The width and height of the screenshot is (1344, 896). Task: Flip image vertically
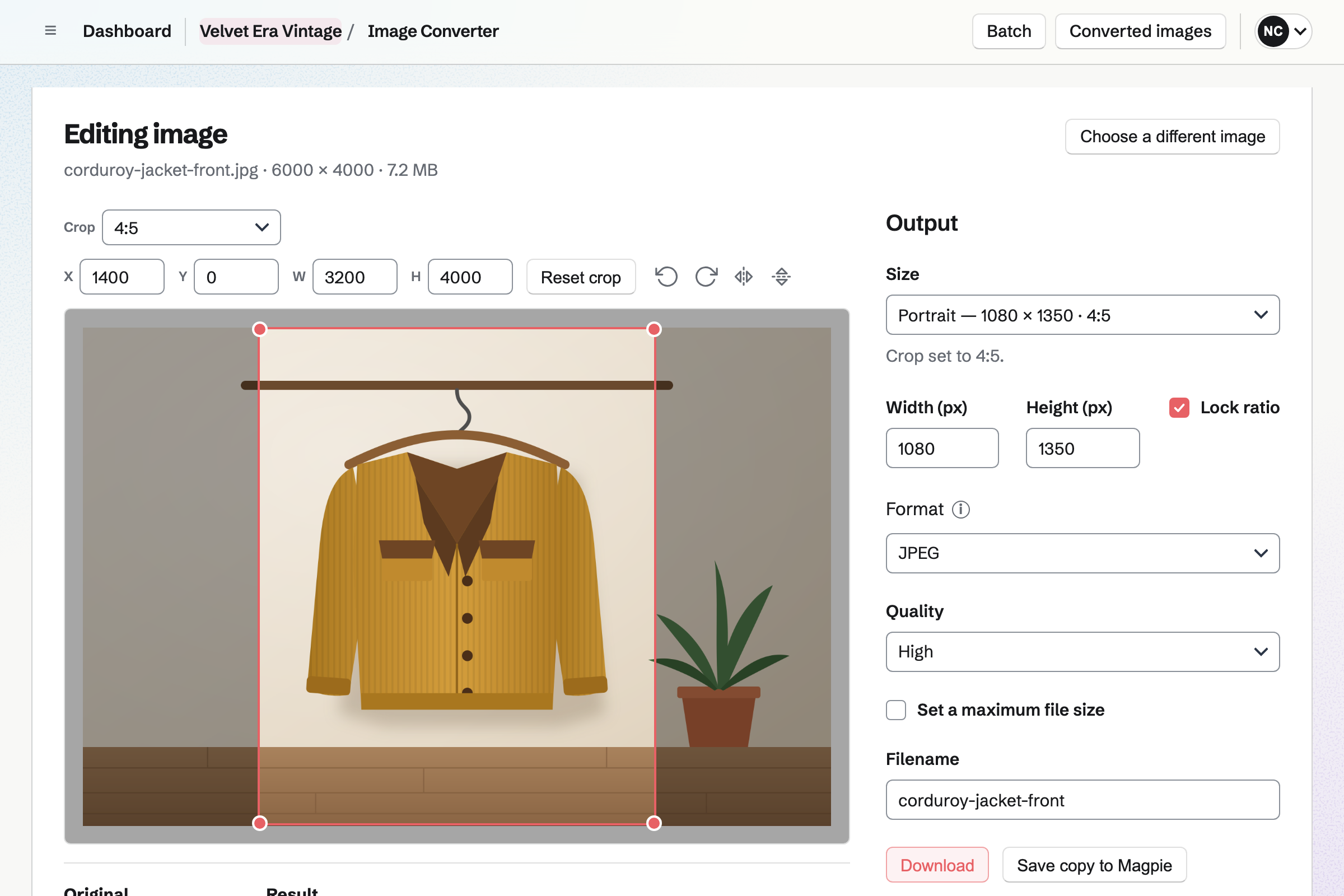click(781, 277)
